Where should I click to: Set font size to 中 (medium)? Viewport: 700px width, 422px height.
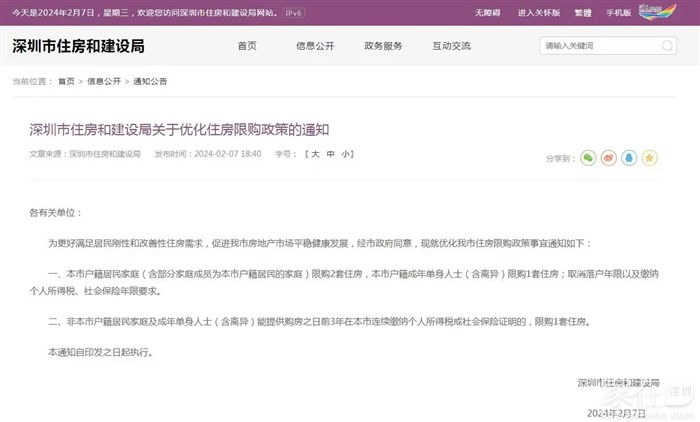coord(330,155)
